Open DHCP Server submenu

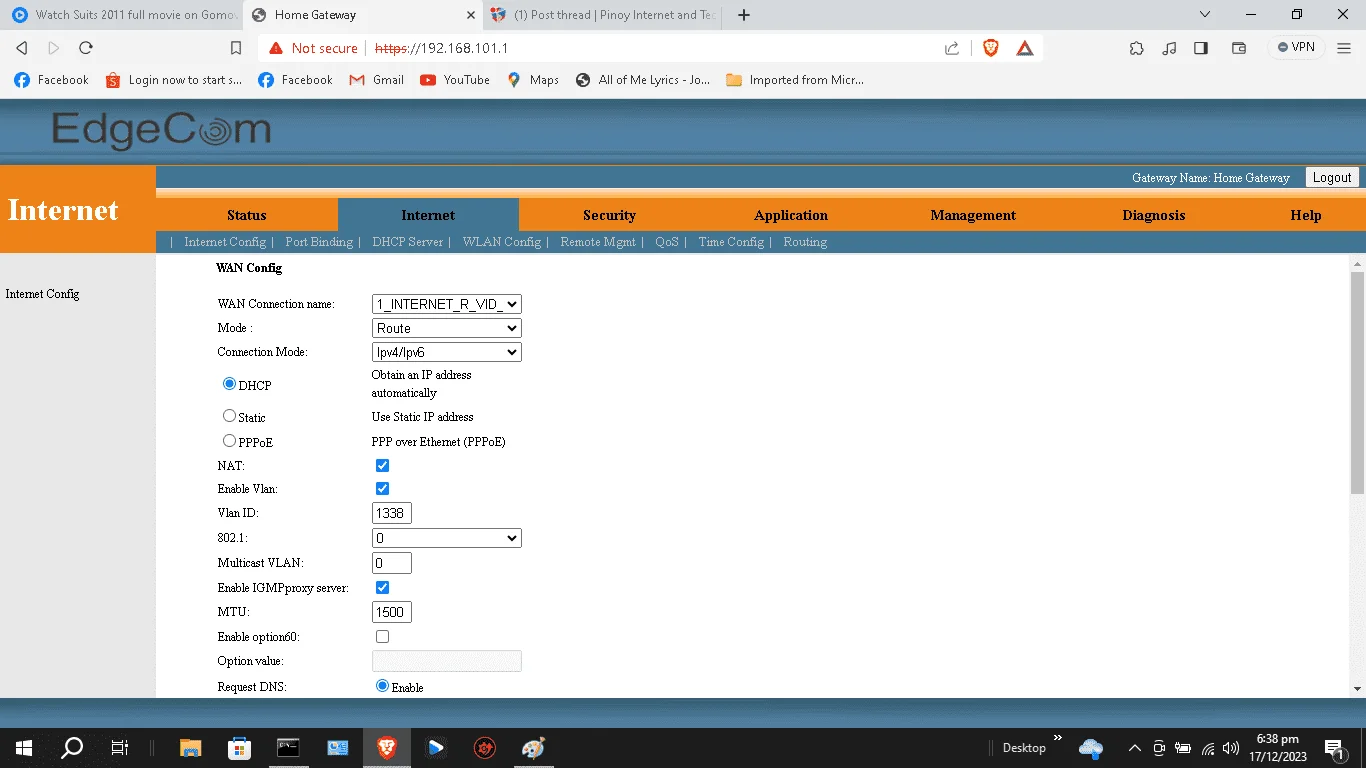[407, 242]
